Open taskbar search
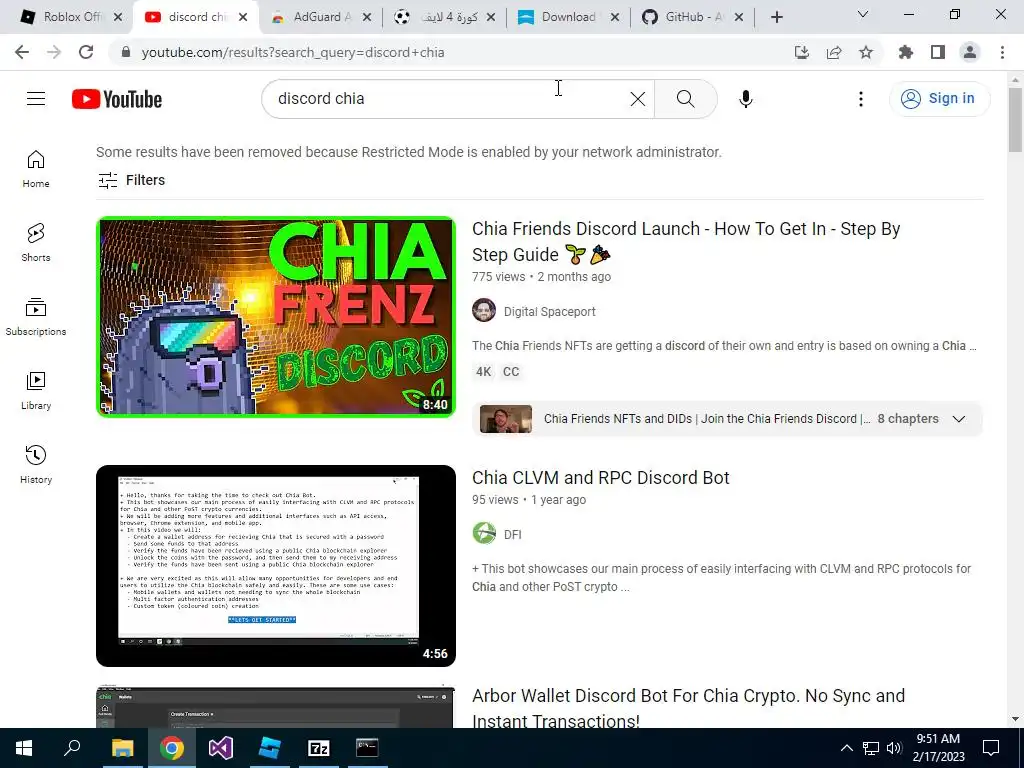Image resolution: width=1024 pixels, height=768 pixels. coord(72,748)
